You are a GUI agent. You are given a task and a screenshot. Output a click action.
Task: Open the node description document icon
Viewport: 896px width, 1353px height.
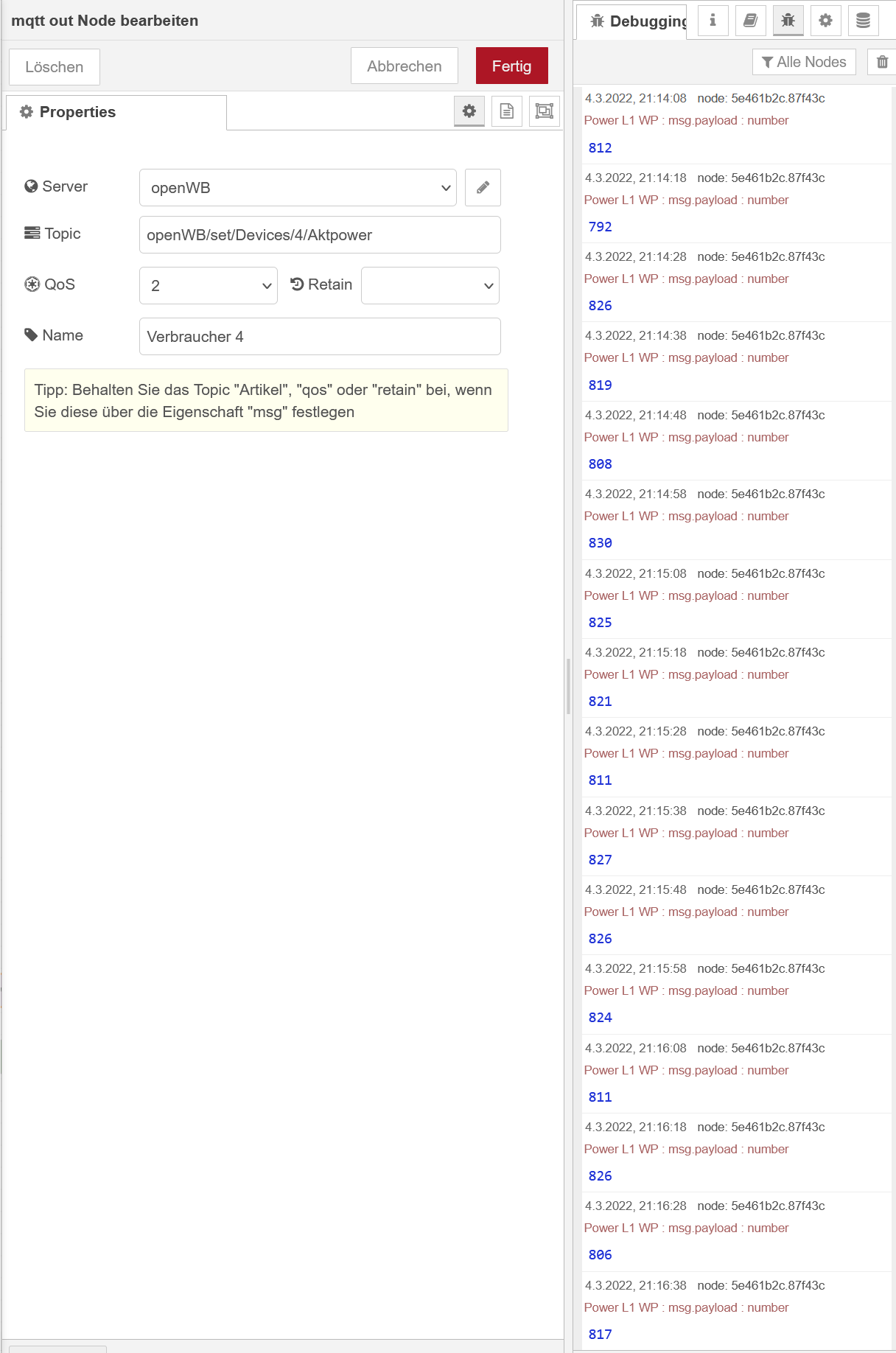coord(507,111)
